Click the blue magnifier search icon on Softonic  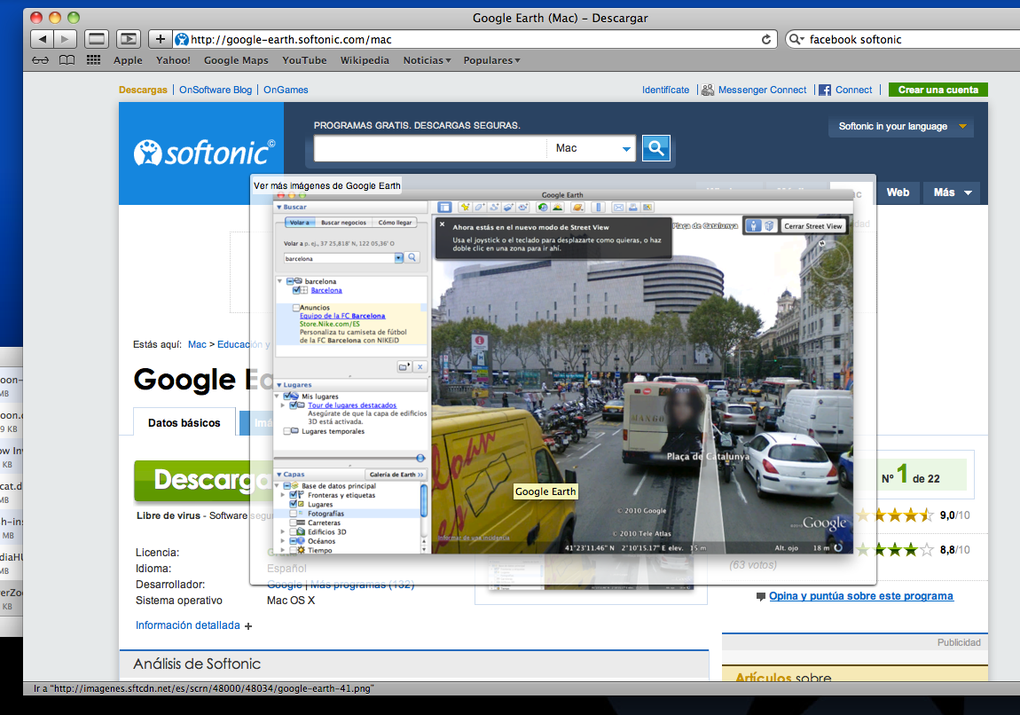(655, 146)
